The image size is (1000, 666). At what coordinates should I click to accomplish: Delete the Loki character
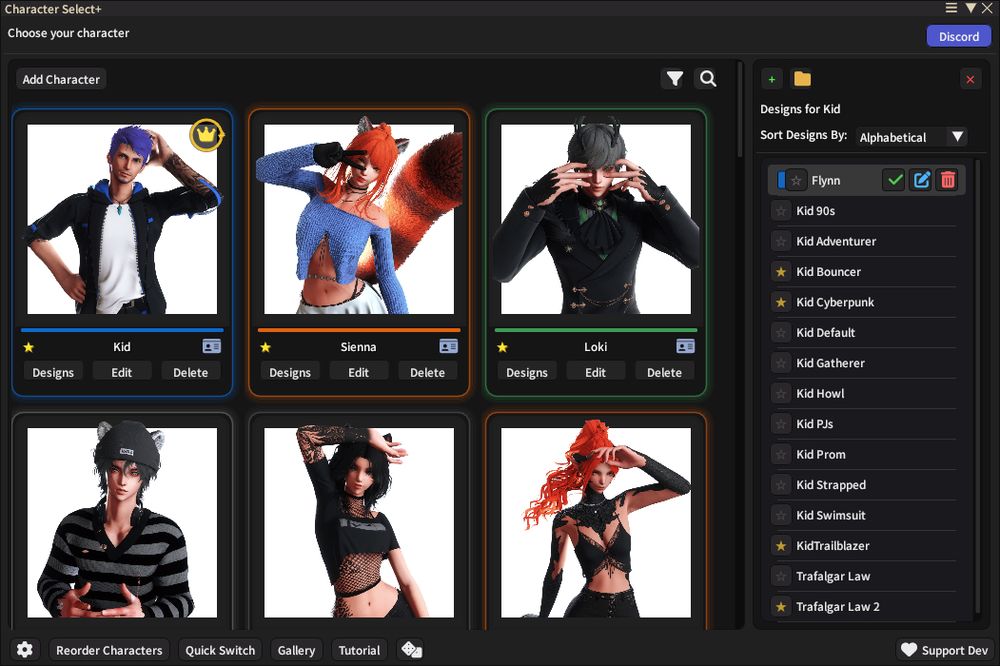pyautogui.click(x=665, y=372)
